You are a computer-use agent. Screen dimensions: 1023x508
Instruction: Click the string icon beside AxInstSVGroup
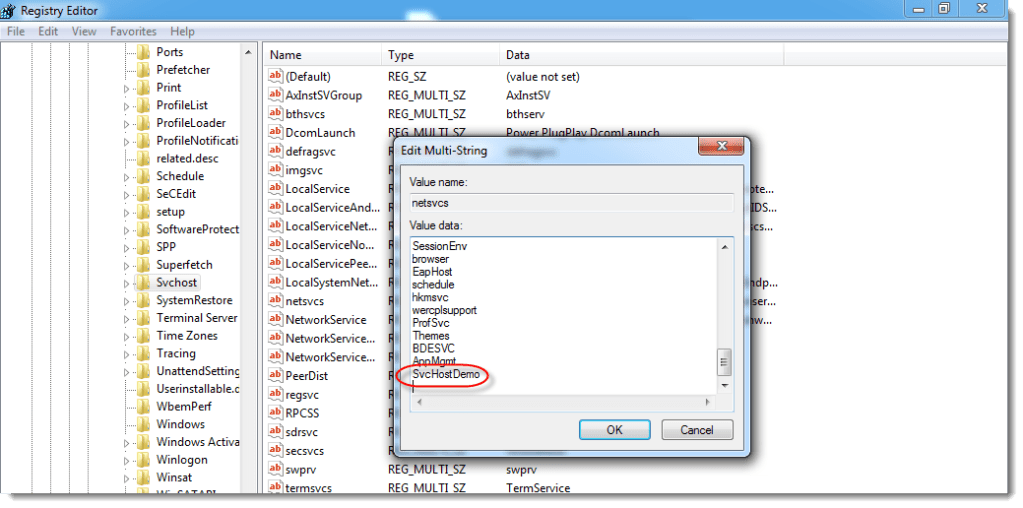pos(276,95)
